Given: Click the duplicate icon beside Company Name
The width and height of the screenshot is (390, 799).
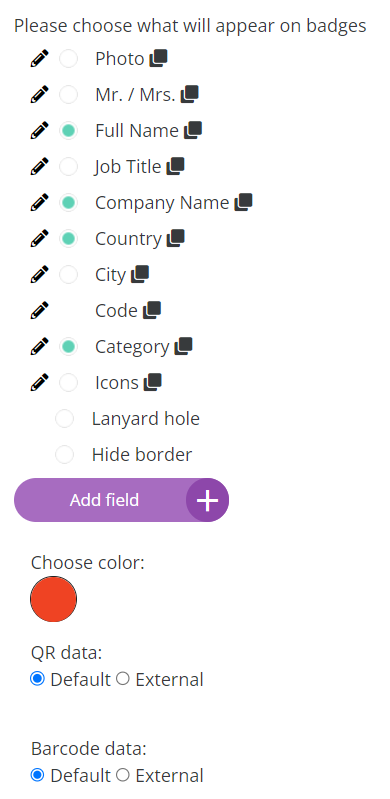Looking at the screenshot, I should click(243, 202).
